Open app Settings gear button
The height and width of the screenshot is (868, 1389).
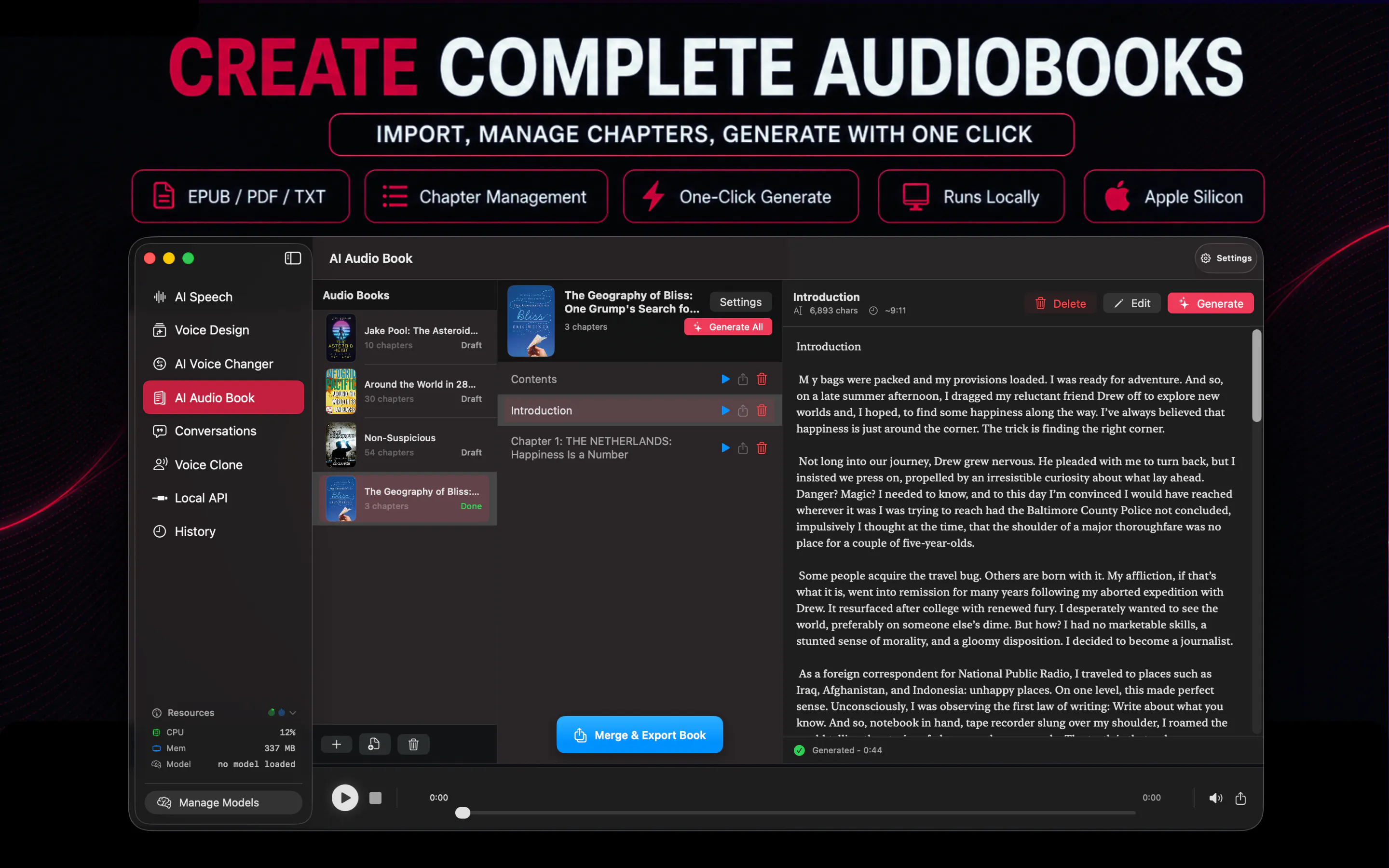(1226, 258)
